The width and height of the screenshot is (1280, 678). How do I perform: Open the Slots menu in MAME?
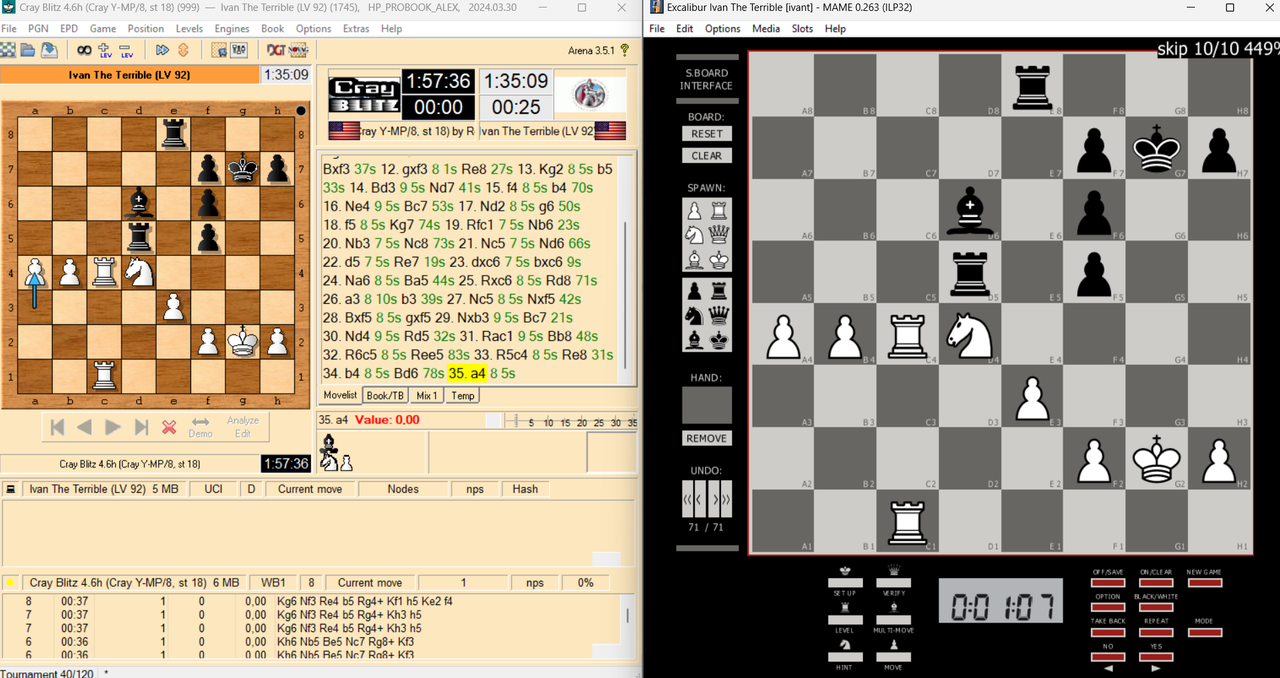[802, 28]
